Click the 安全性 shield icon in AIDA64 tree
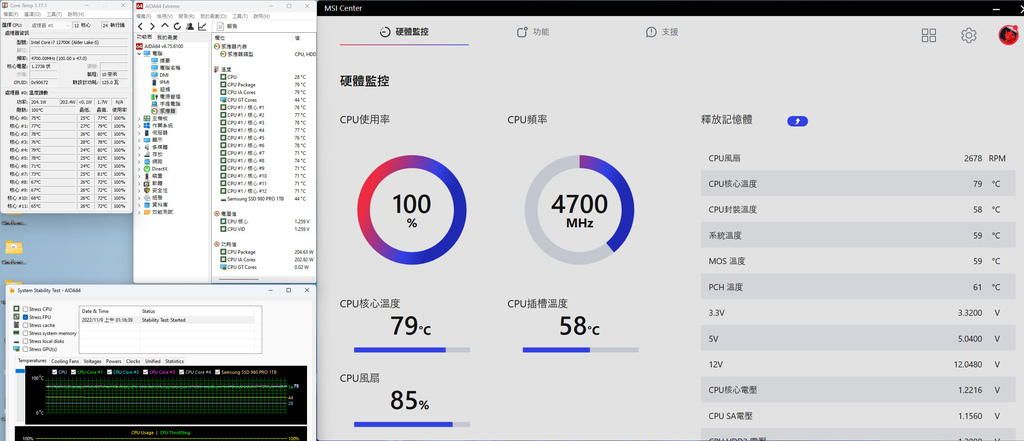1024x441 pixels. [x=147, y=190]
